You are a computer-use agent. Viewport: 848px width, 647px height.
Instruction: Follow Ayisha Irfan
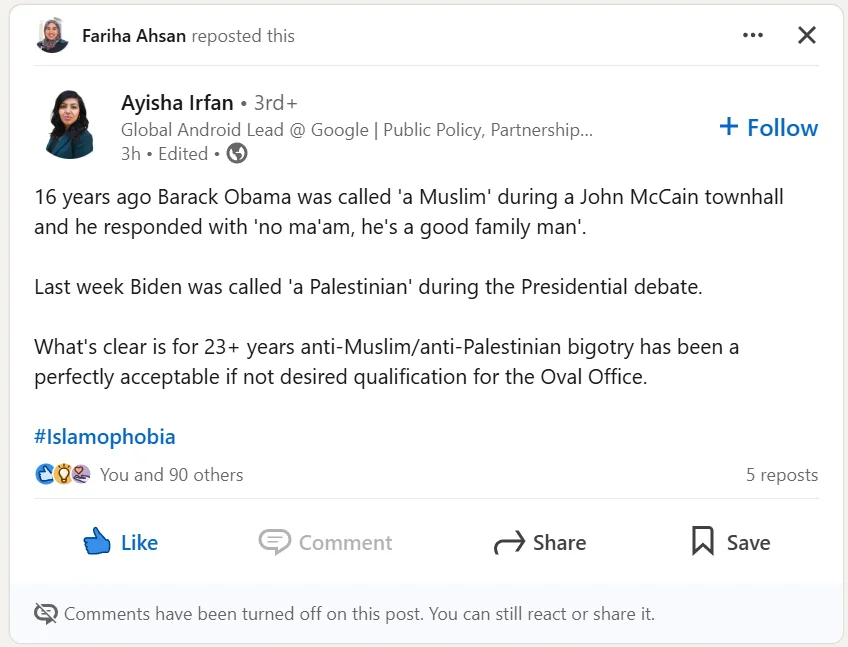[x=768, y=128]
